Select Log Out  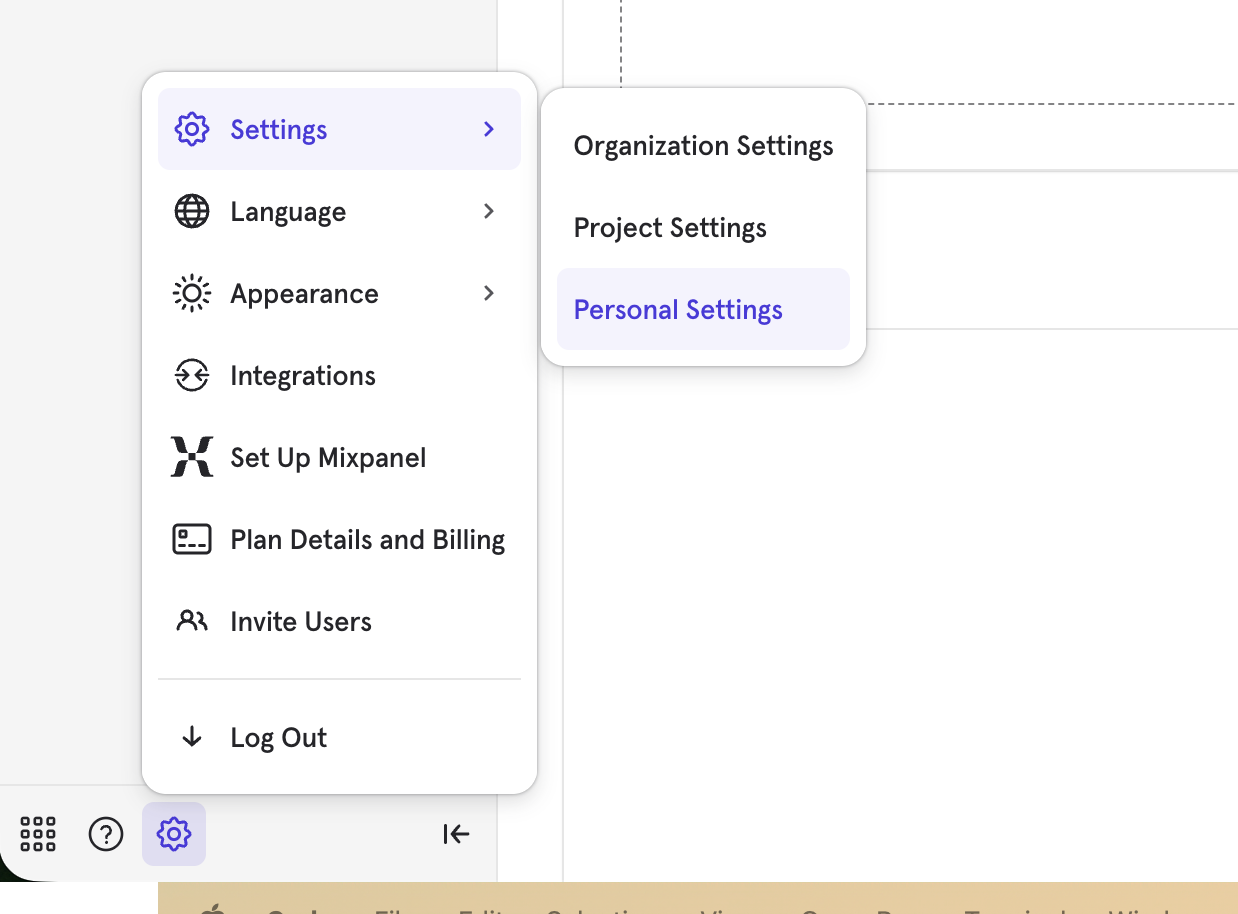(339, 738)
